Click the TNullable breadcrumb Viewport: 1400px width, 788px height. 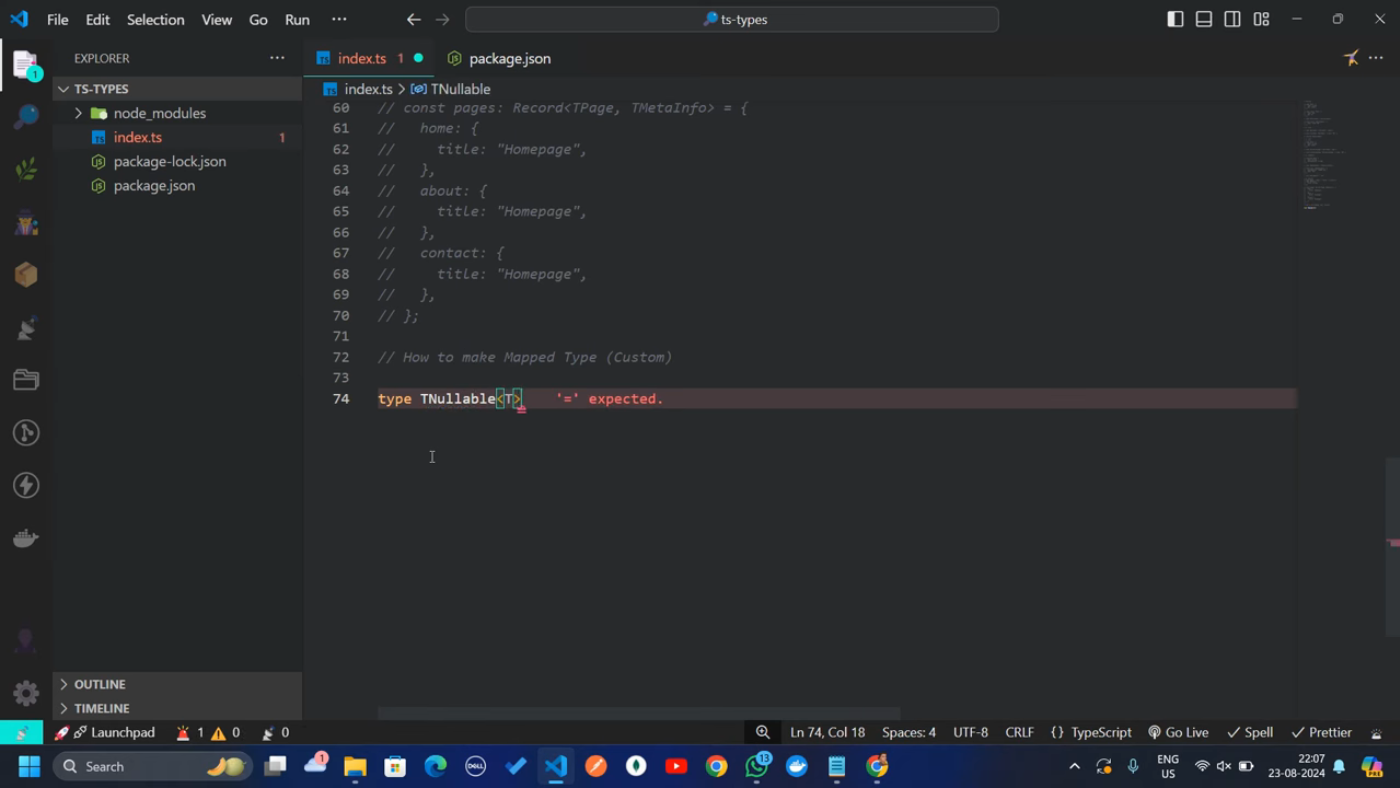pos(451,89)
